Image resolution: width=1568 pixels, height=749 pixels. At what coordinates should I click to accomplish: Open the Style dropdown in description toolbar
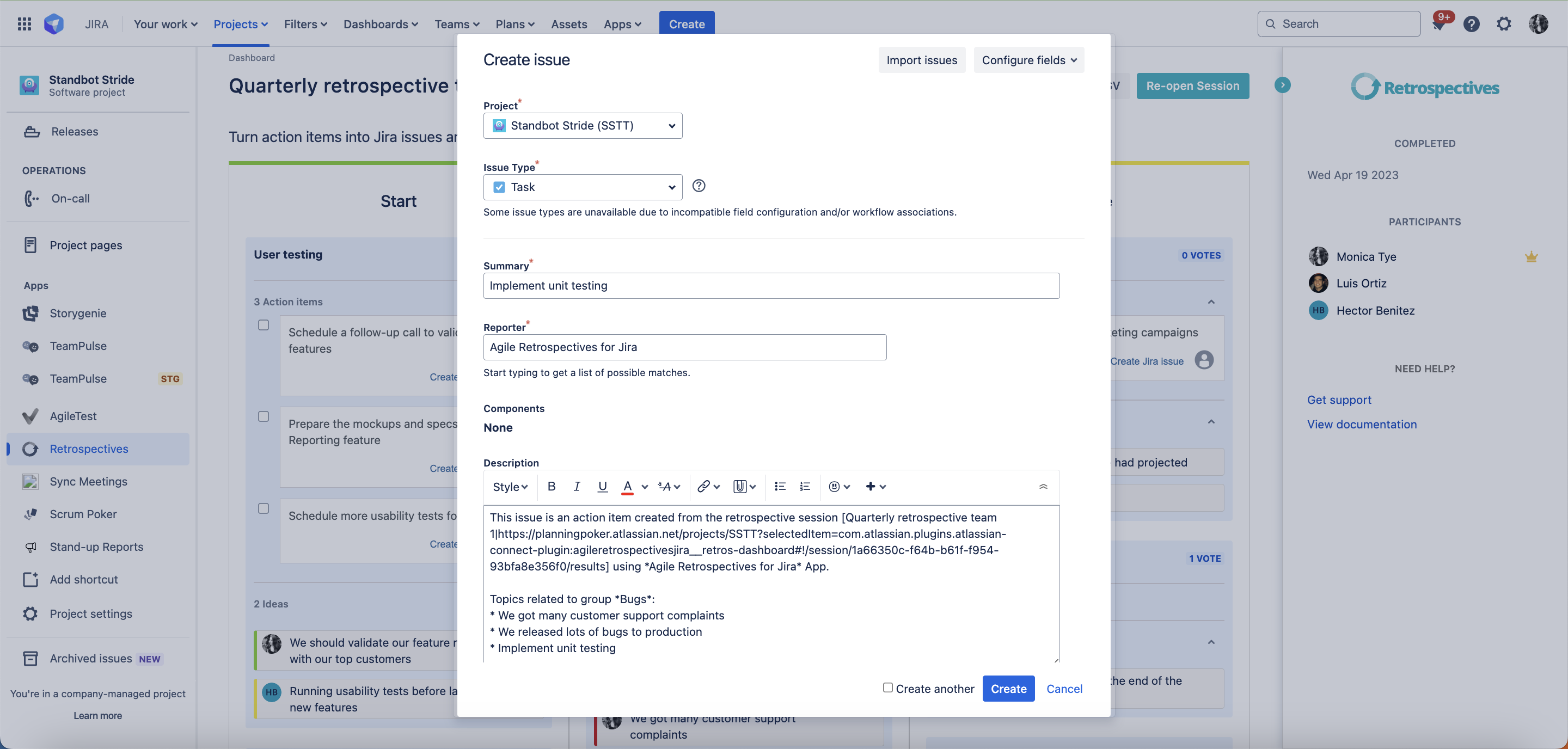coord(510,486)
